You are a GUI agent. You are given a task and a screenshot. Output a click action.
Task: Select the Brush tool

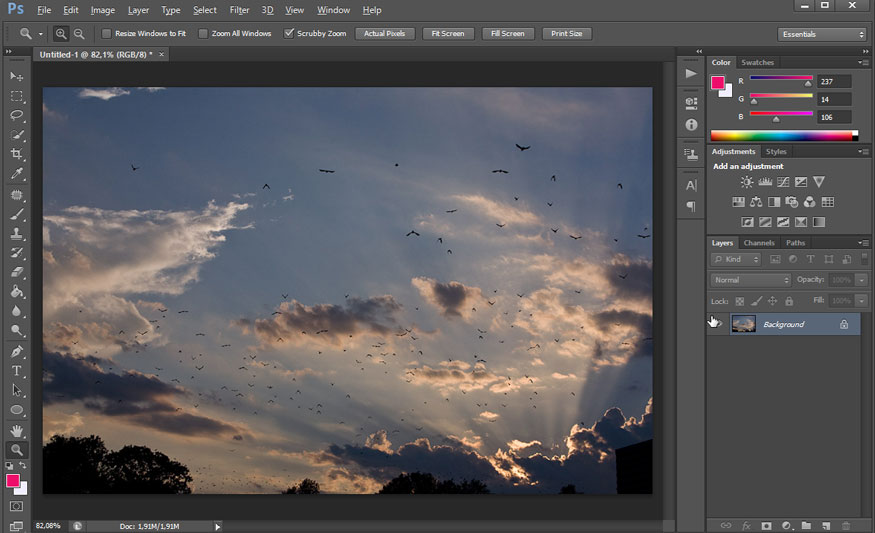point(16,214)
